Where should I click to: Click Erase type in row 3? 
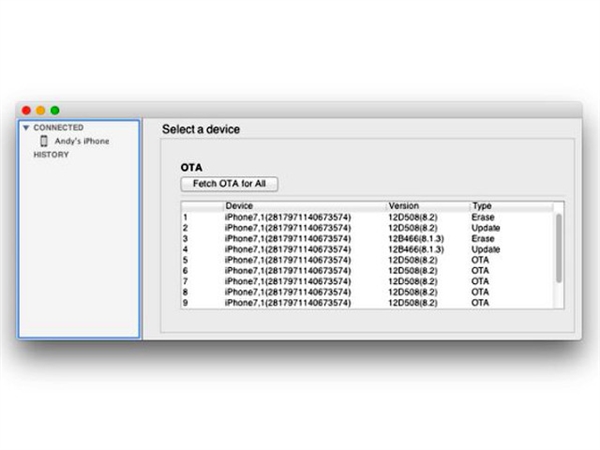(x=483, y=239)
